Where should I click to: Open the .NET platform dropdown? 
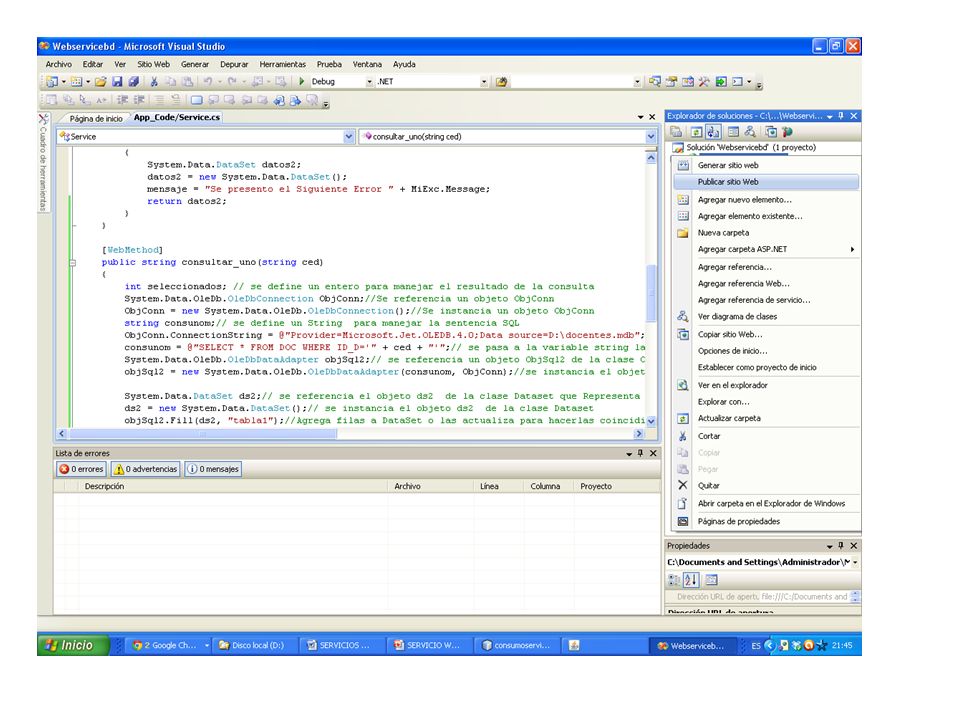point(484,81)
